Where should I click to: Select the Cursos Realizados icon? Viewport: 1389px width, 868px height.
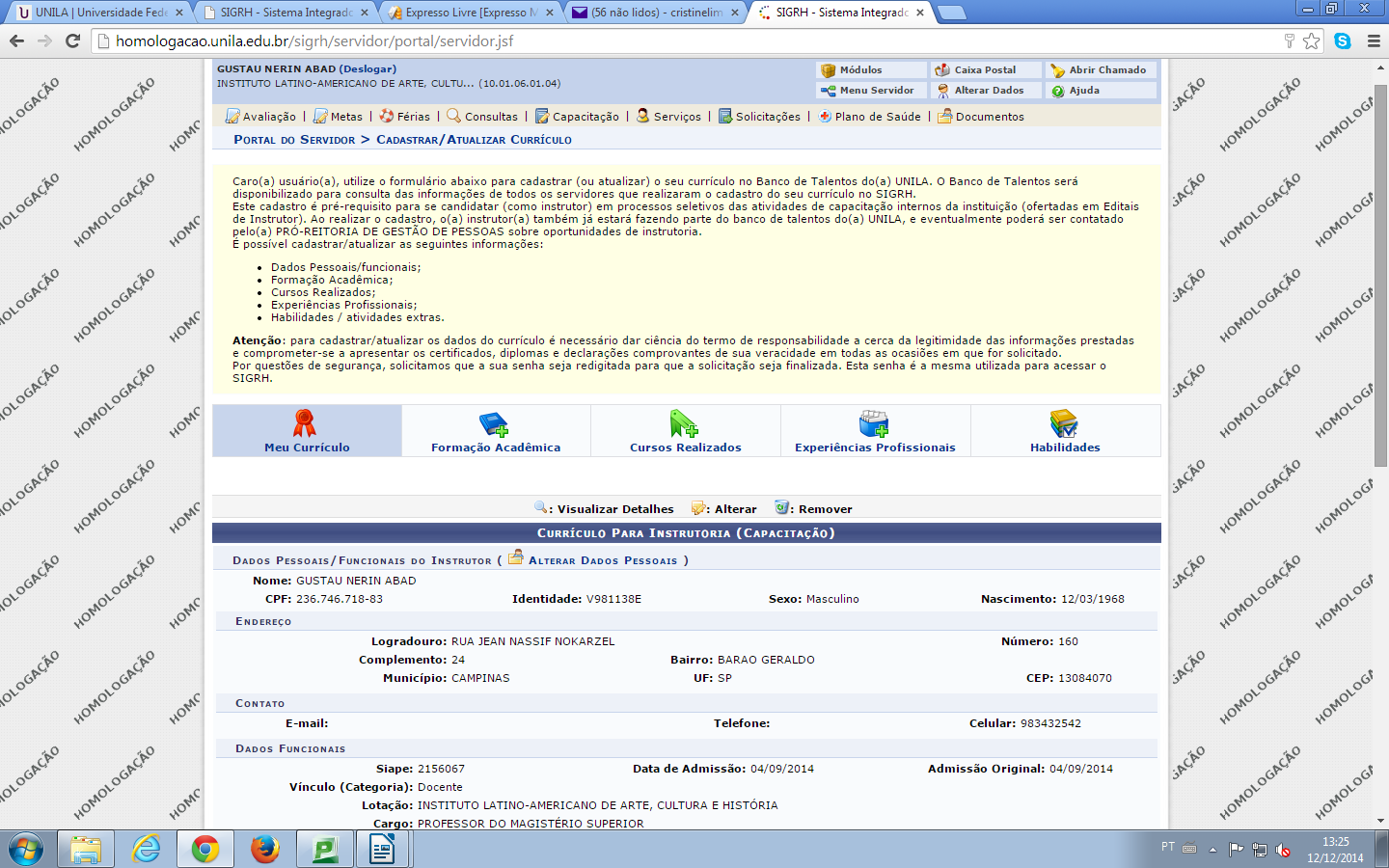click(x=684, y=423)
